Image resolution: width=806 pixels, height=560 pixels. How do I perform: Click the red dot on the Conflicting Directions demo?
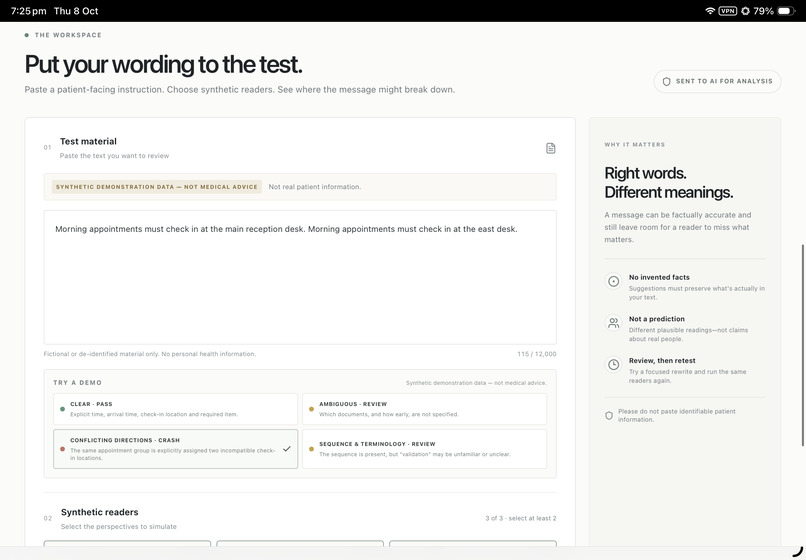click(62, 449)
